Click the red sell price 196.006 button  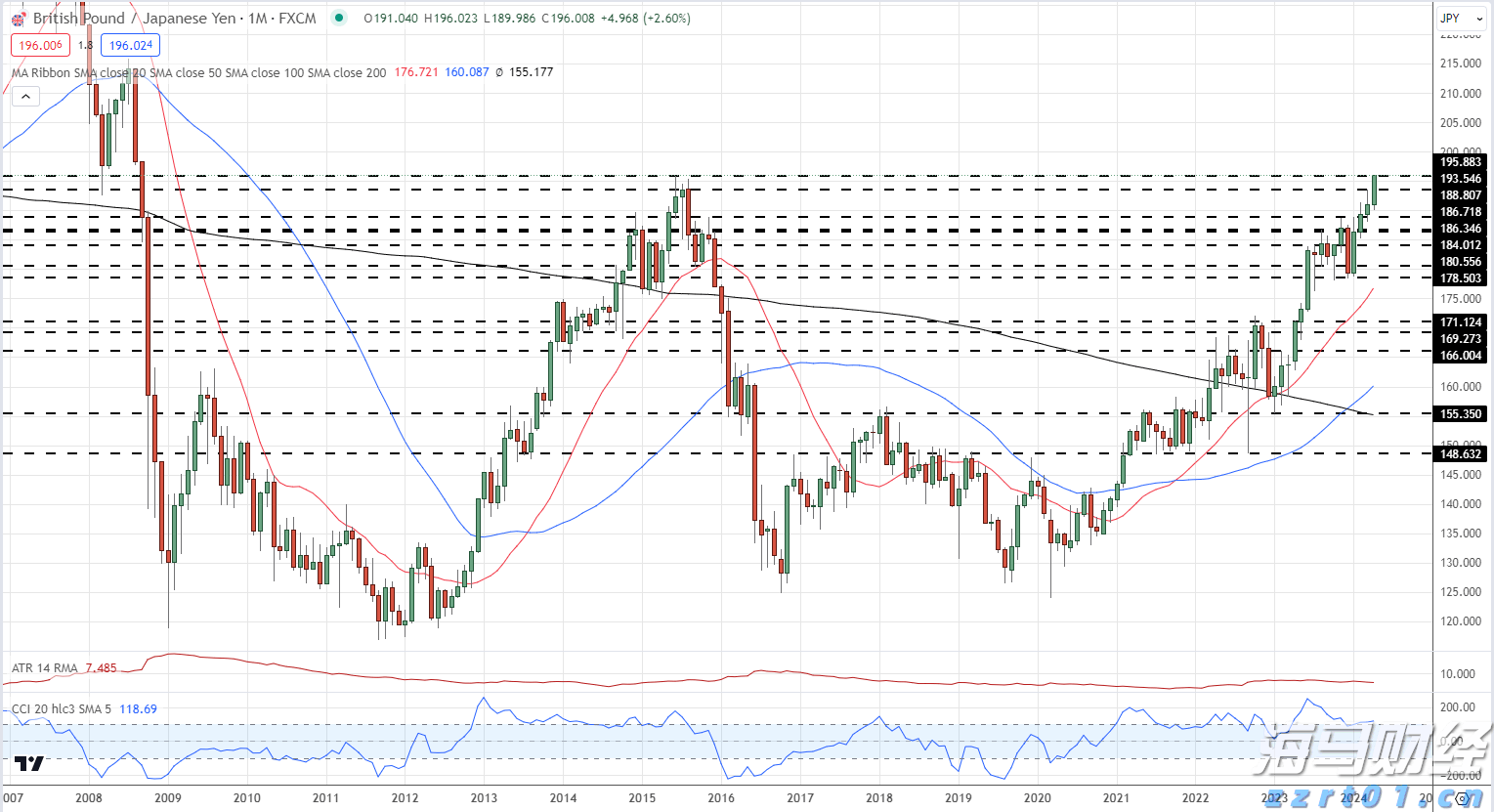pyautogui.click(x=40, y=45)
